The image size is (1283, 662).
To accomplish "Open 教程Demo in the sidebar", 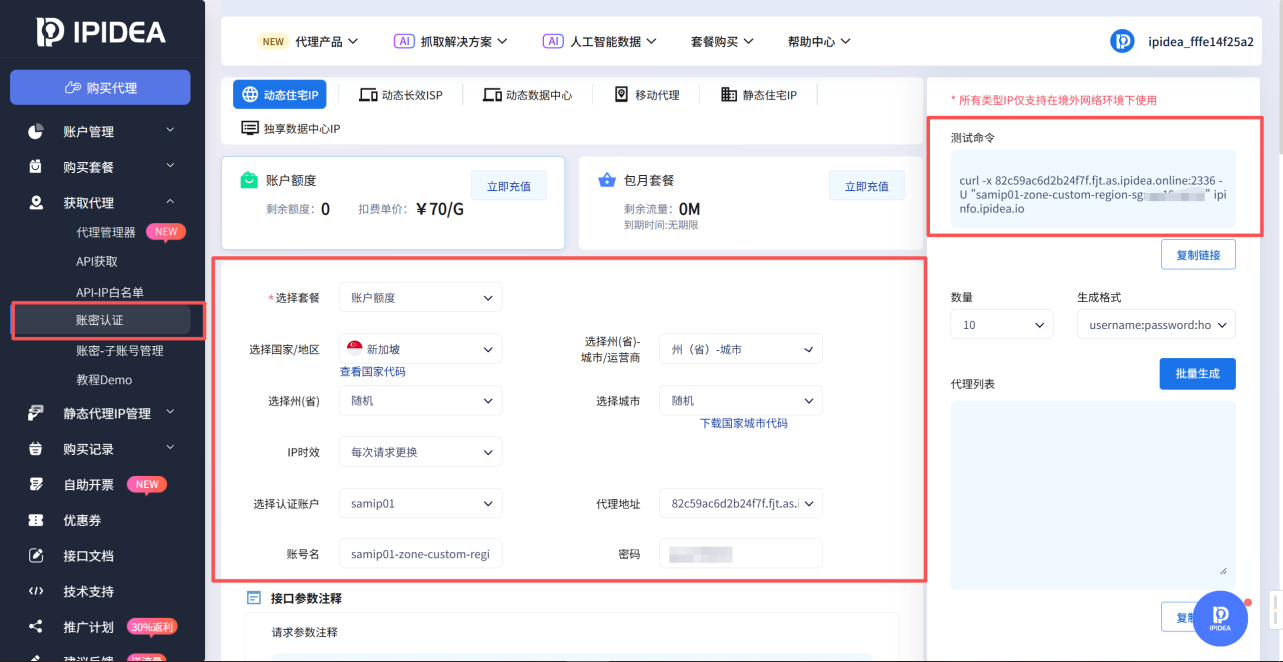I will click(104, 380).
